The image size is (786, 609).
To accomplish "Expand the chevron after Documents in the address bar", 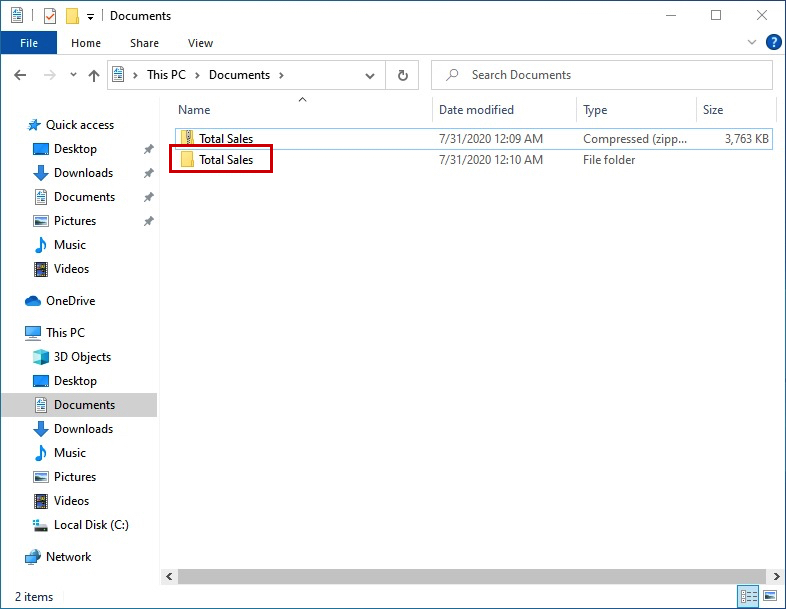I will 281,75.
